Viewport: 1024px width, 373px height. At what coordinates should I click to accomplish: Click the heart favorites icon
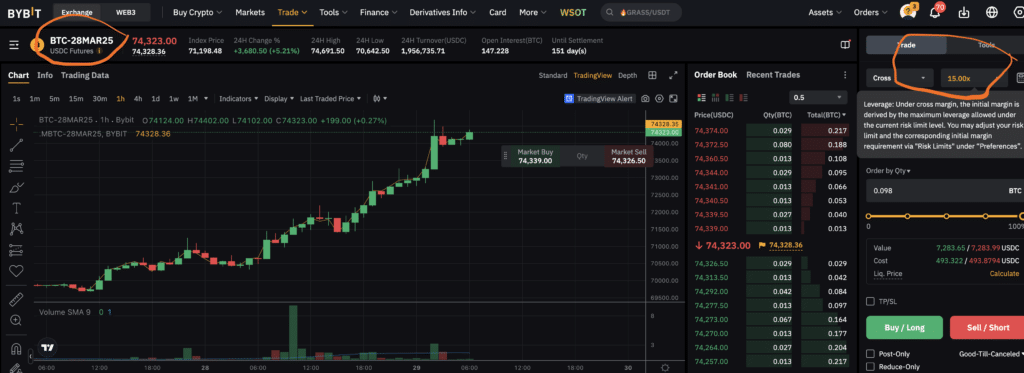pyautogui.click(x=16, y=270)
